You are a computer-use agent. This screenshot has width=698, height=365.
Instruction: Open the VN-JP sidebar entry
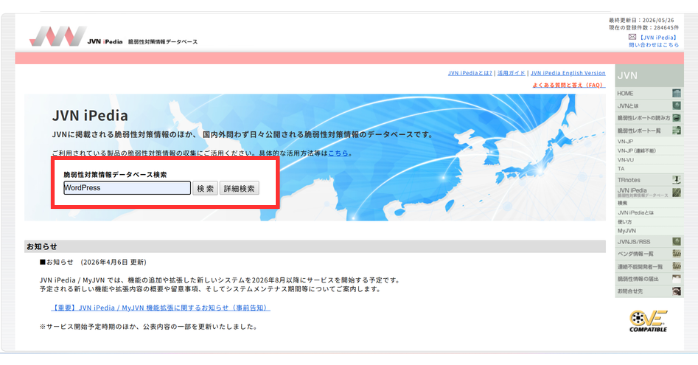[625, 142]
